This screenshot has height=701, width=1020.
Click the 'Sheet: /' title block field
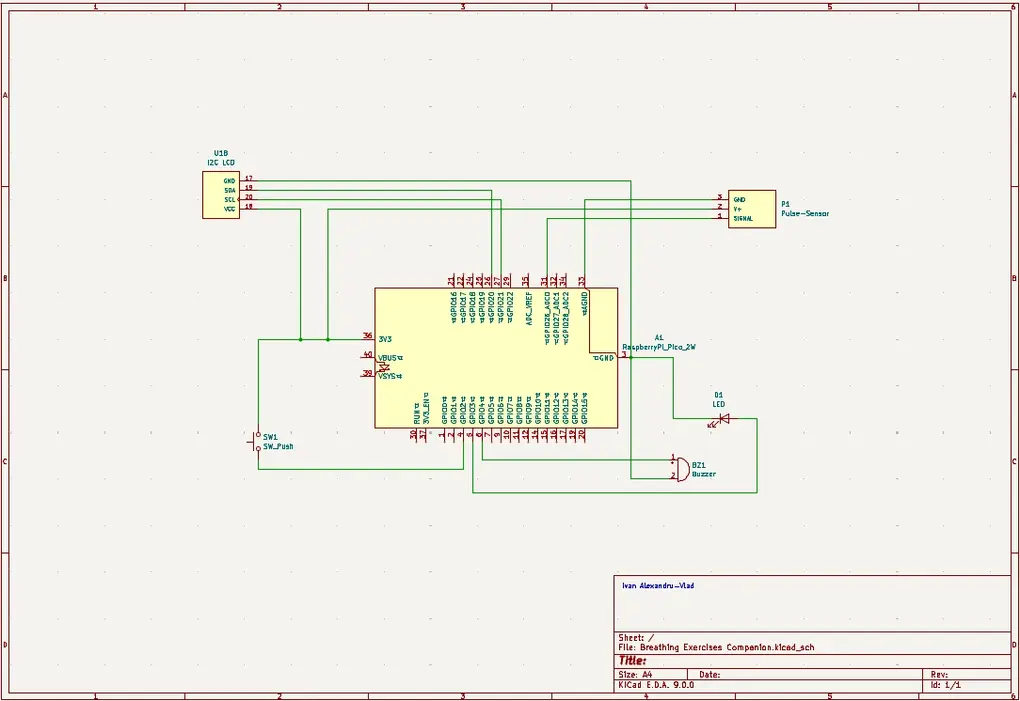(636, 638)
